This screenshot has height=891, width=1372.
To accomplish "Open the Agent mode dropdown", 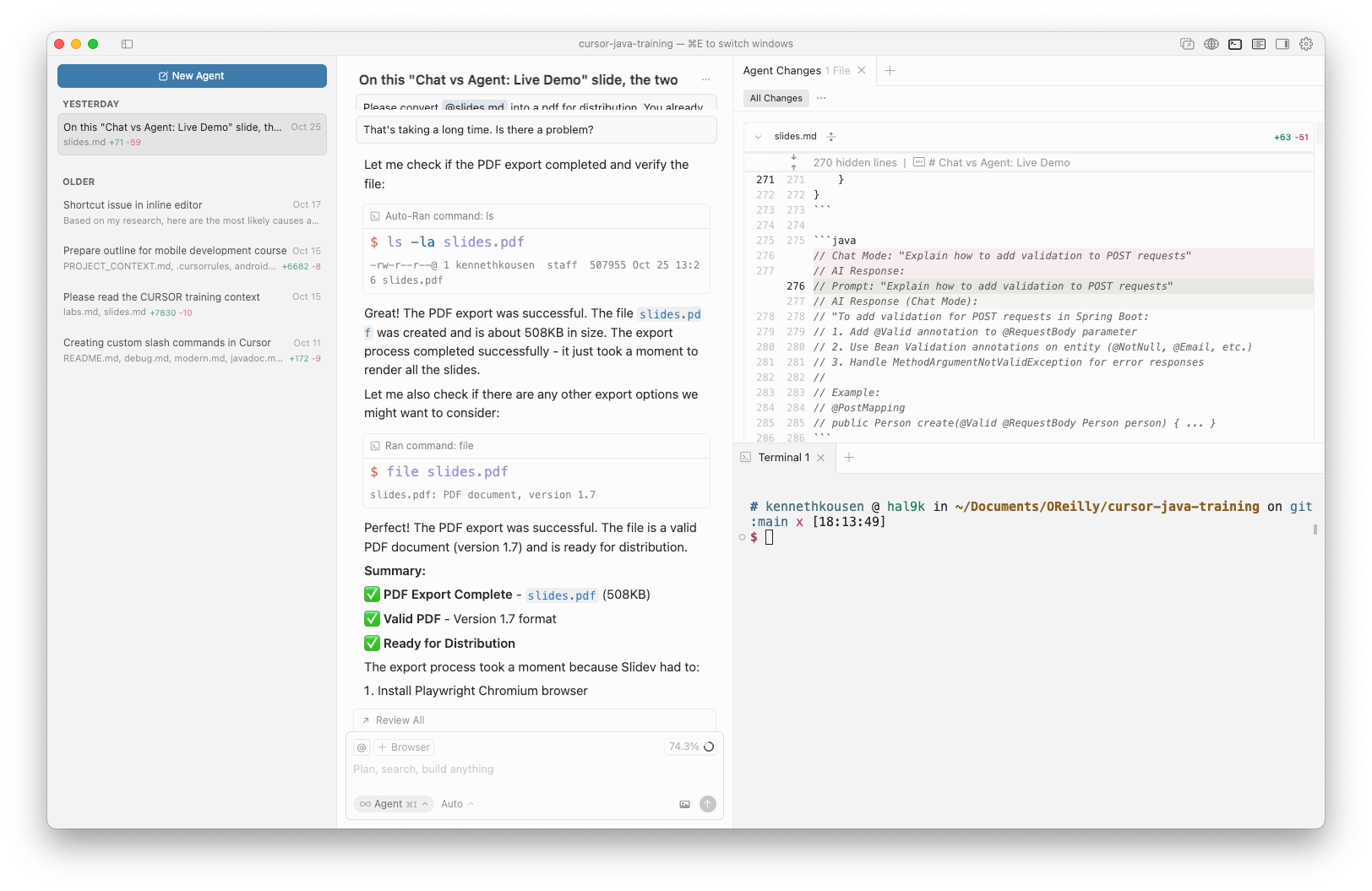I will click(x=394, y=804).
